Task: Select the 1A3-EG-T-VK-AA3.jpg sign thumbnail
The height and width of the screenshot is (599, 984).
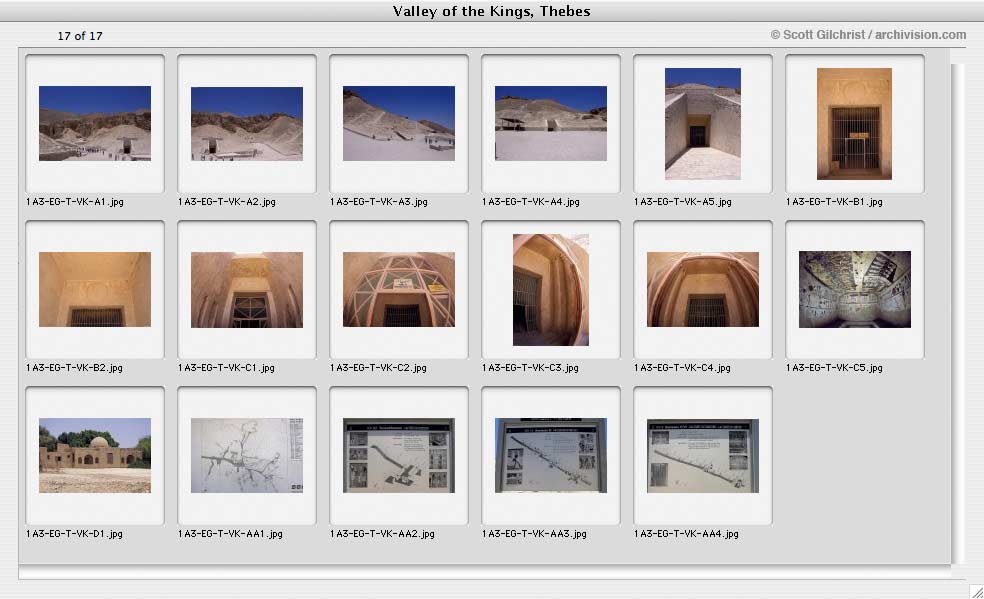Action: click(x=550, y=455)
